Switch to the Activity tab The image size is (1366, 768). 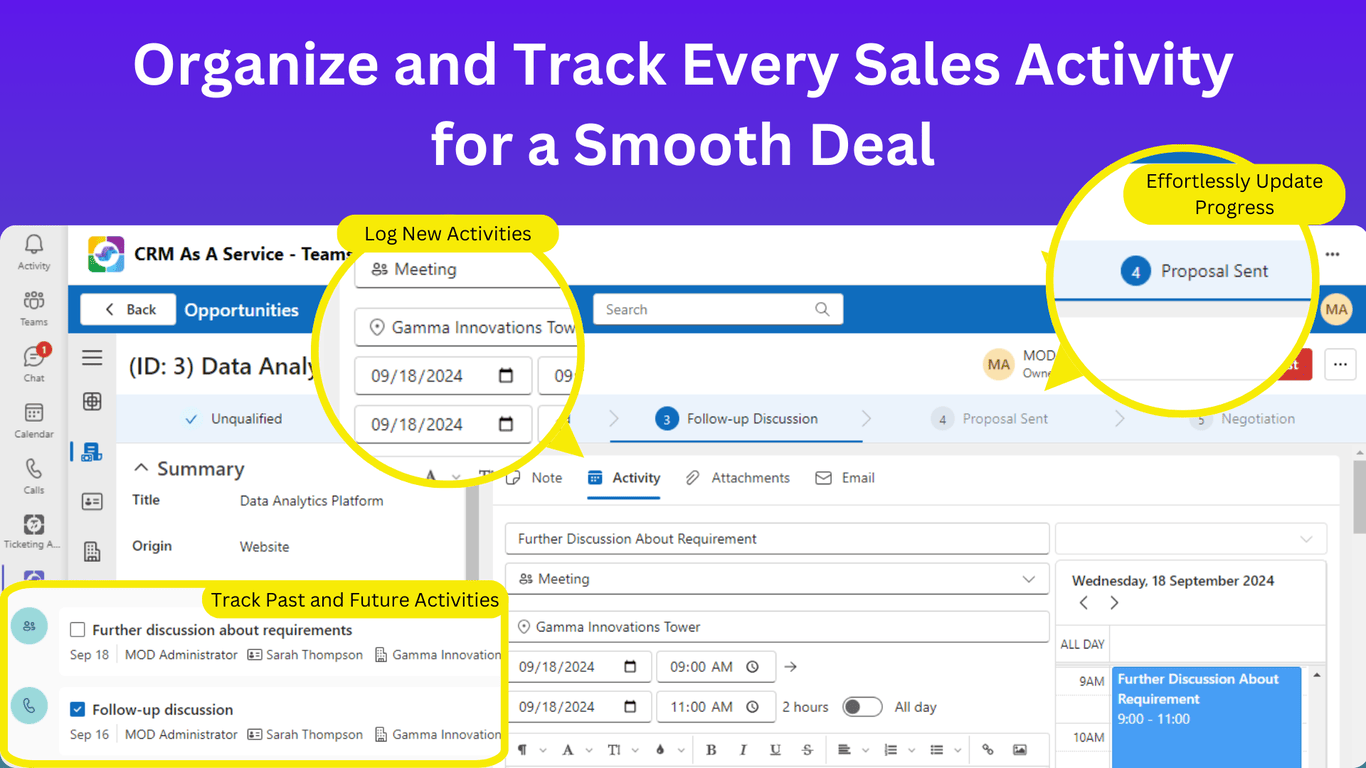[624, 478]
